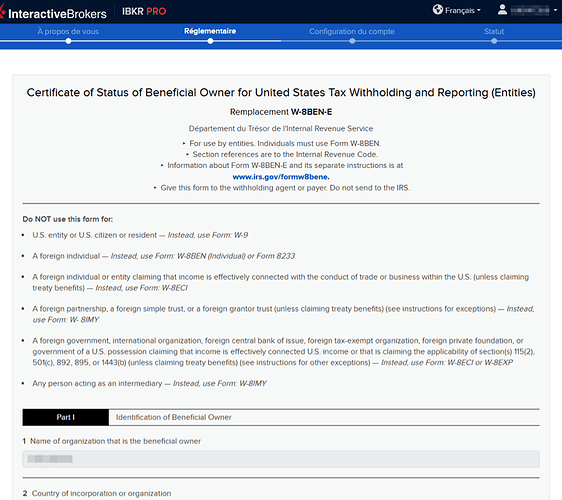The image size is (562, 500).
Task: Open the Configuration du compte step
Action: coord(352,32)
